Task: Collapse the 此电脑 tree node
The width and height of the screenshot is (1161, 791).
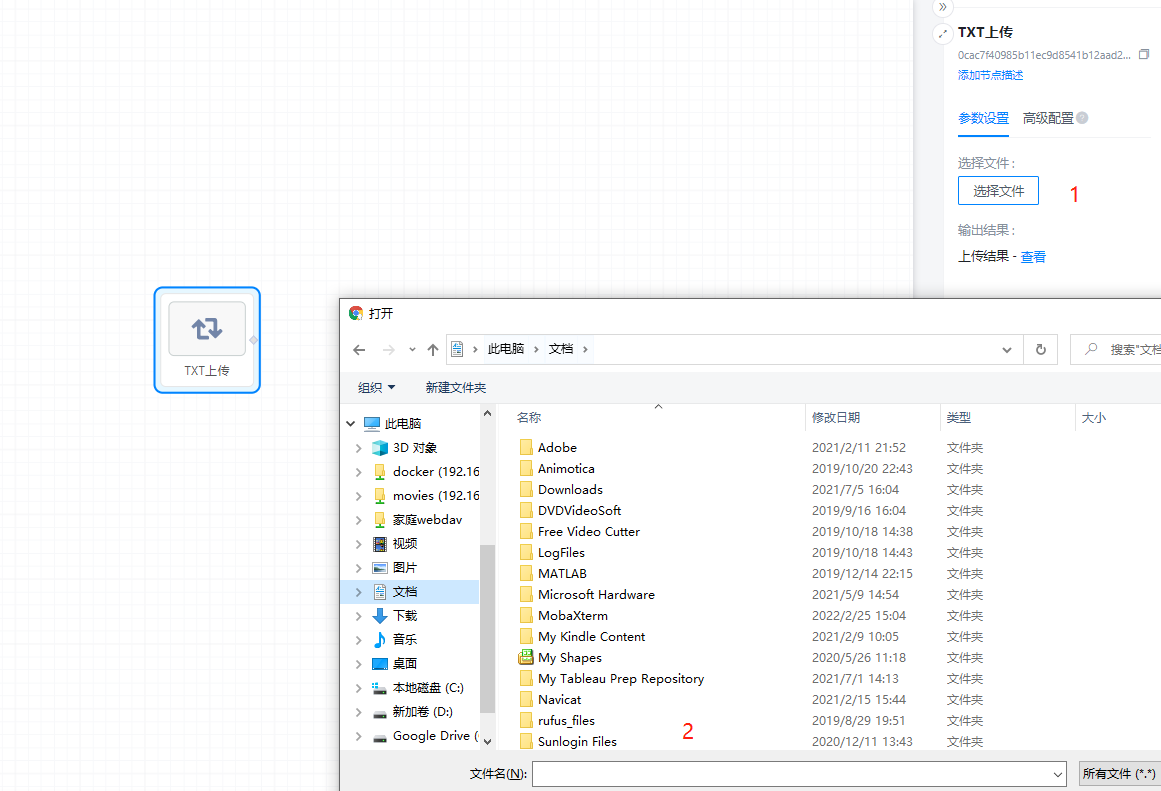Action: (351, 424)
